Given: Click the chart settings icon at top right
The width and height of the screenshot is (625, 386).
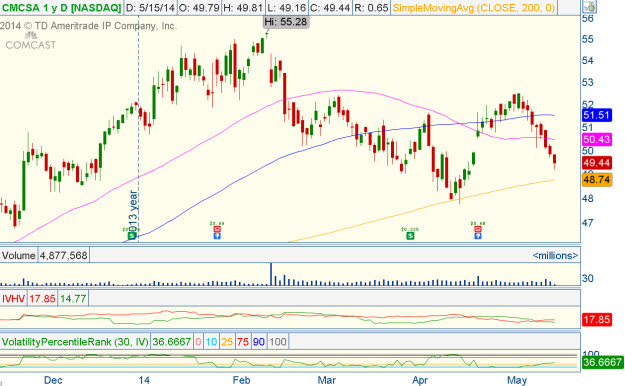Looking at the screenshot, I should [x=589, y=6].
